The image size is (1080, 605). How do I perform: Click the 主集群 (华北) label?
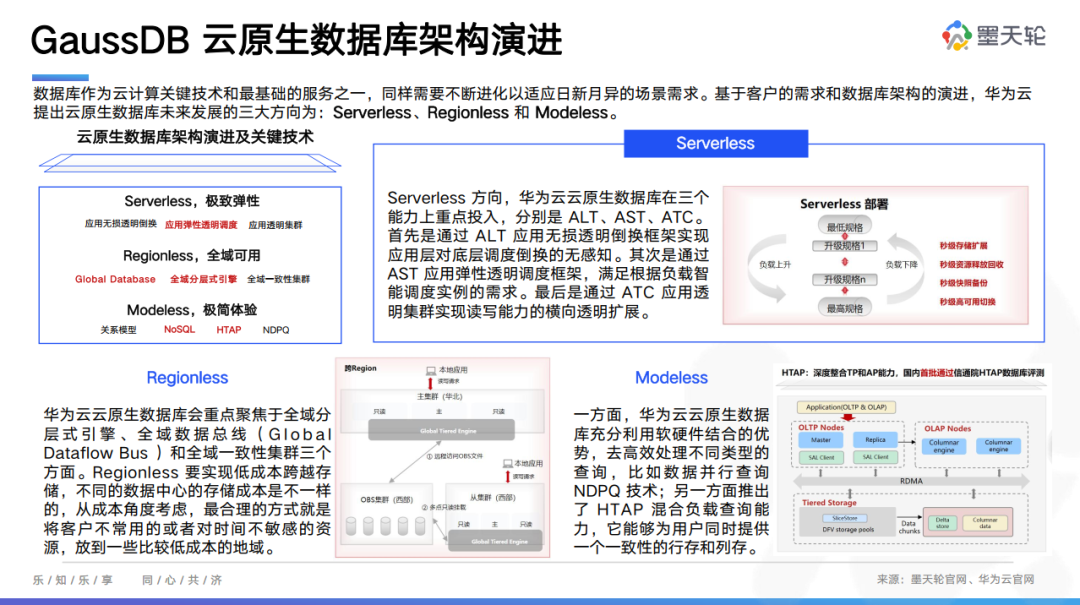tap(439, 396)
